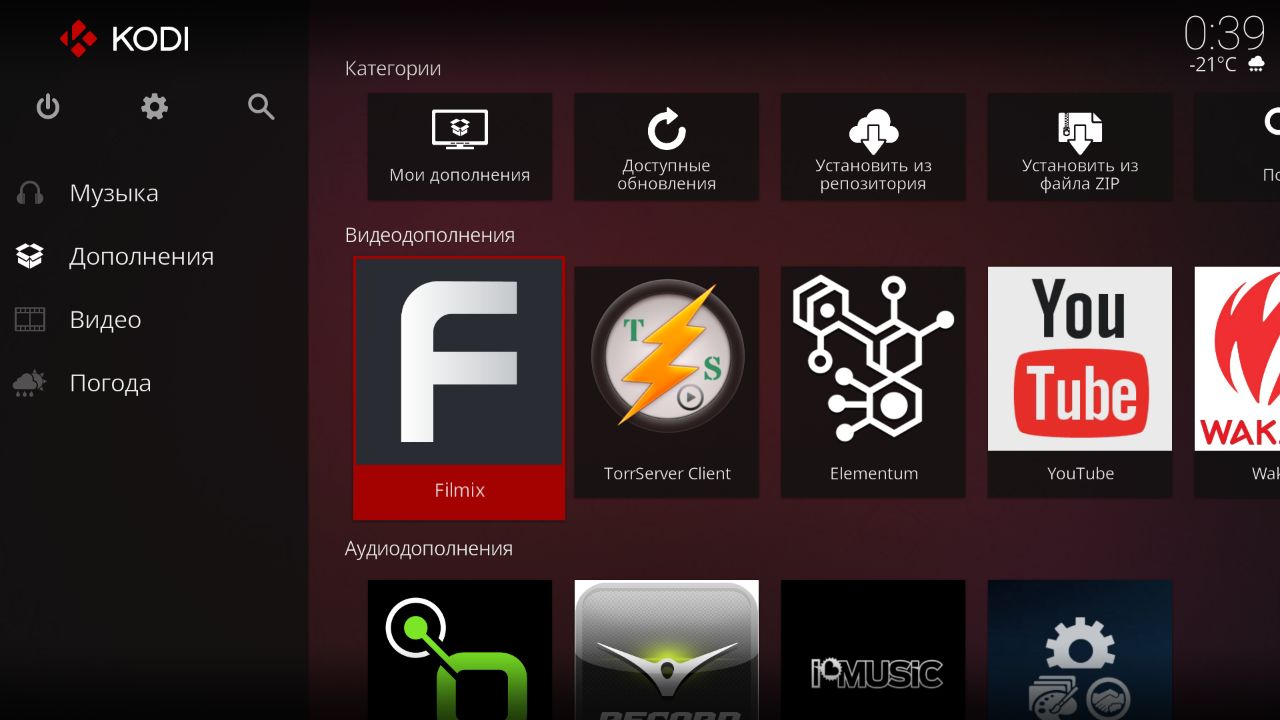Open the YouTube add-on
The image size is (1280, 720).
[x=1080, y=382]
